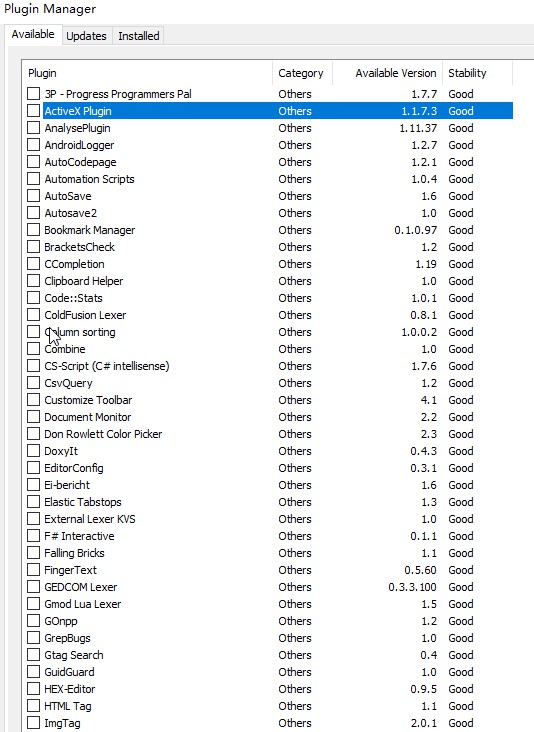This screenshot has width=534, height=732.
Task: Select the FingerText plugin name
Action: coord(70,570)
